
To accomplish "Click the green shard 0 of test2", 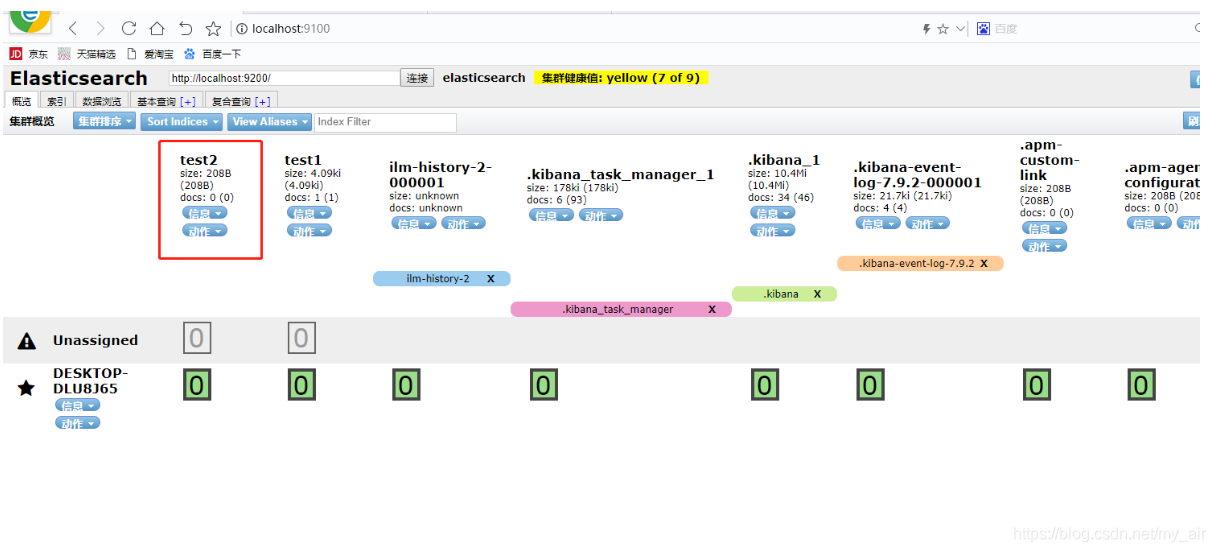I will pyautogui.click(x=197, y=385).
